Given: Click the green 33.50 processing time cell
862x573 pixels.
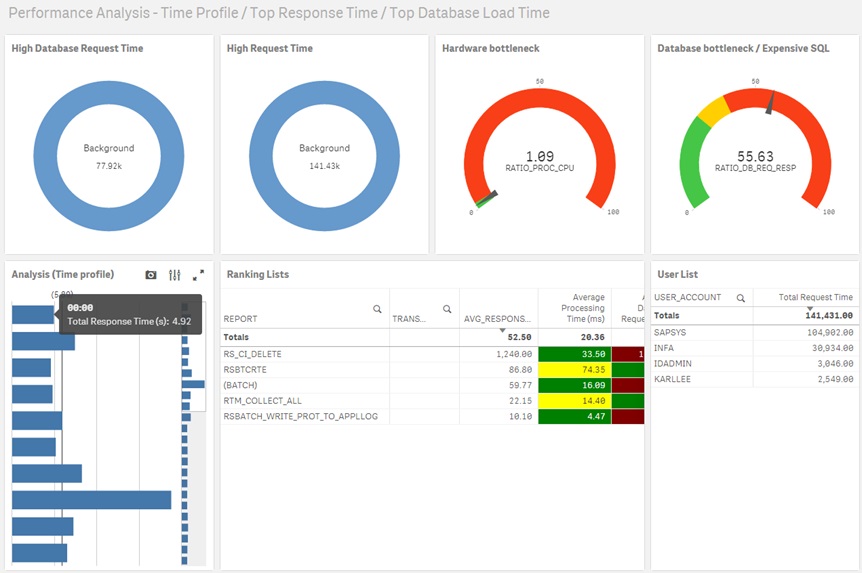Looking at the screenshot, I should pyautogui.click(x=574, y=354).
